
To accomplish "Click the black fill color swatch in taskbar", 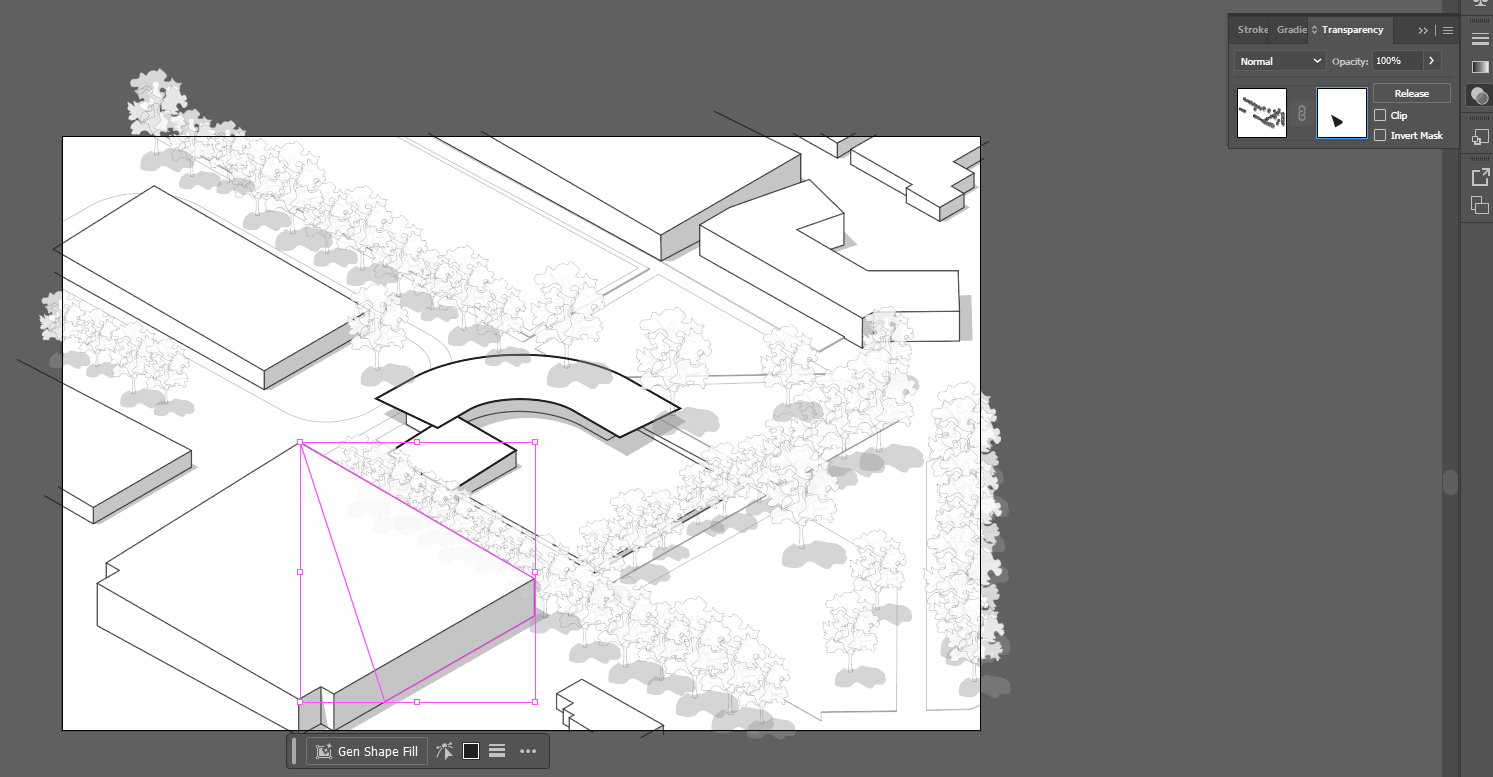I will (470, 751).
